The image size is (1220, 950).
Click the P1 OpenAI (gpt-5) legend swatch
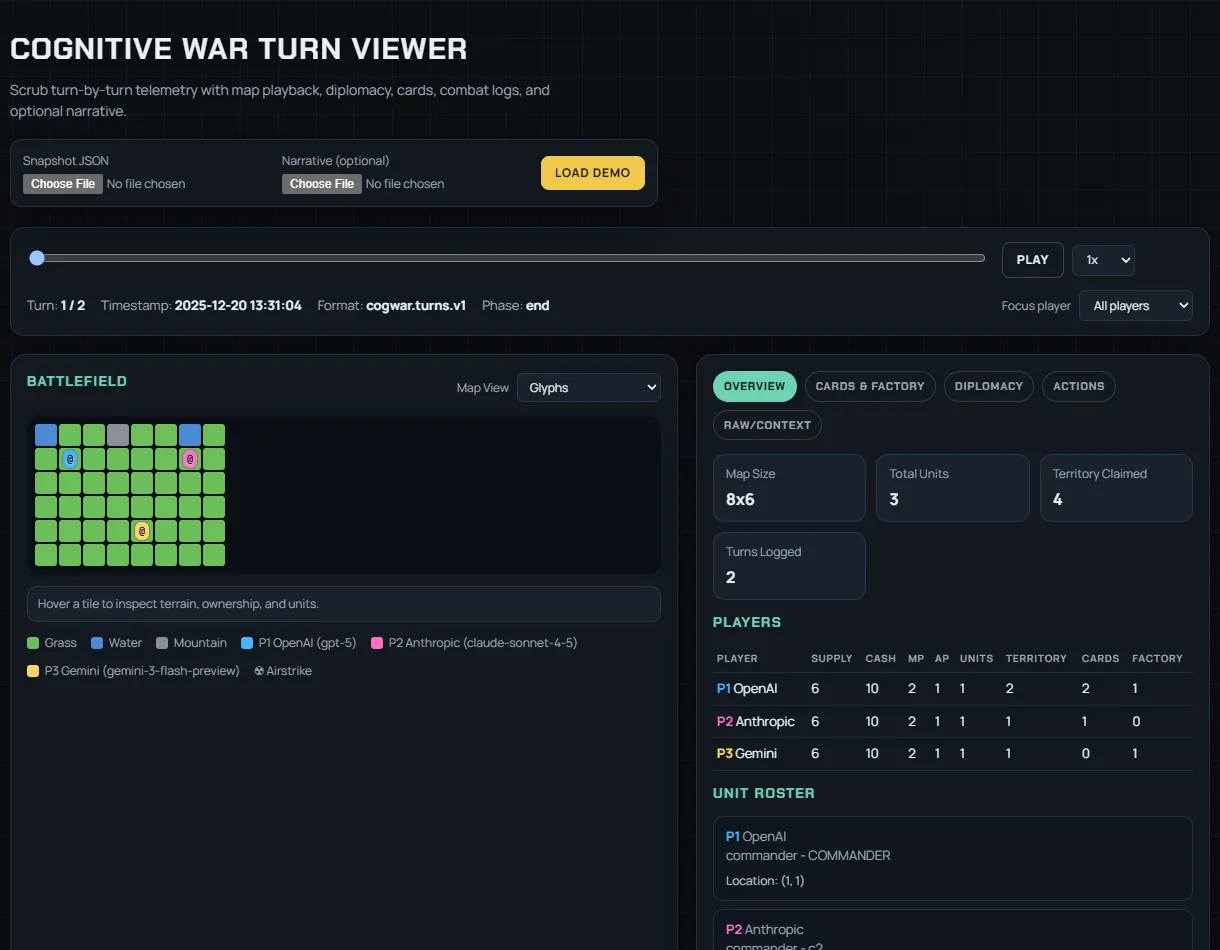pyautogui.click(x=247, y=643)
